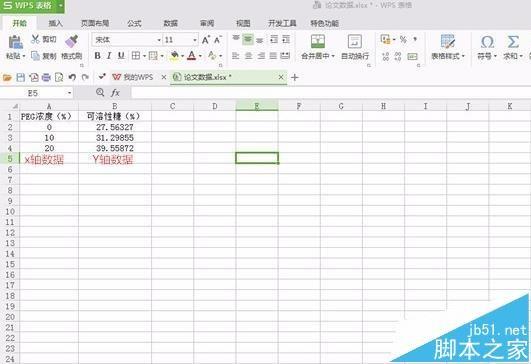The image size is (531, 364).
Task: Click the redo arrow icon
Action: tap(85, 78)
